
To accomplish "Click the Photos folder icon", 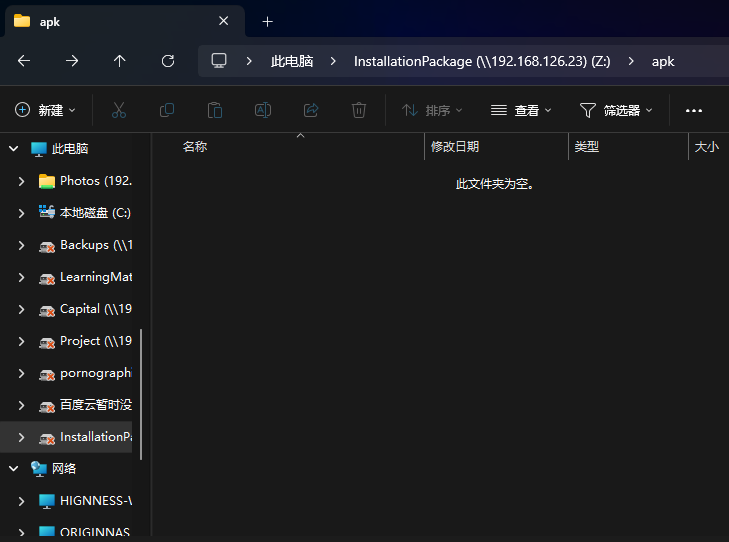I will 46,181.
